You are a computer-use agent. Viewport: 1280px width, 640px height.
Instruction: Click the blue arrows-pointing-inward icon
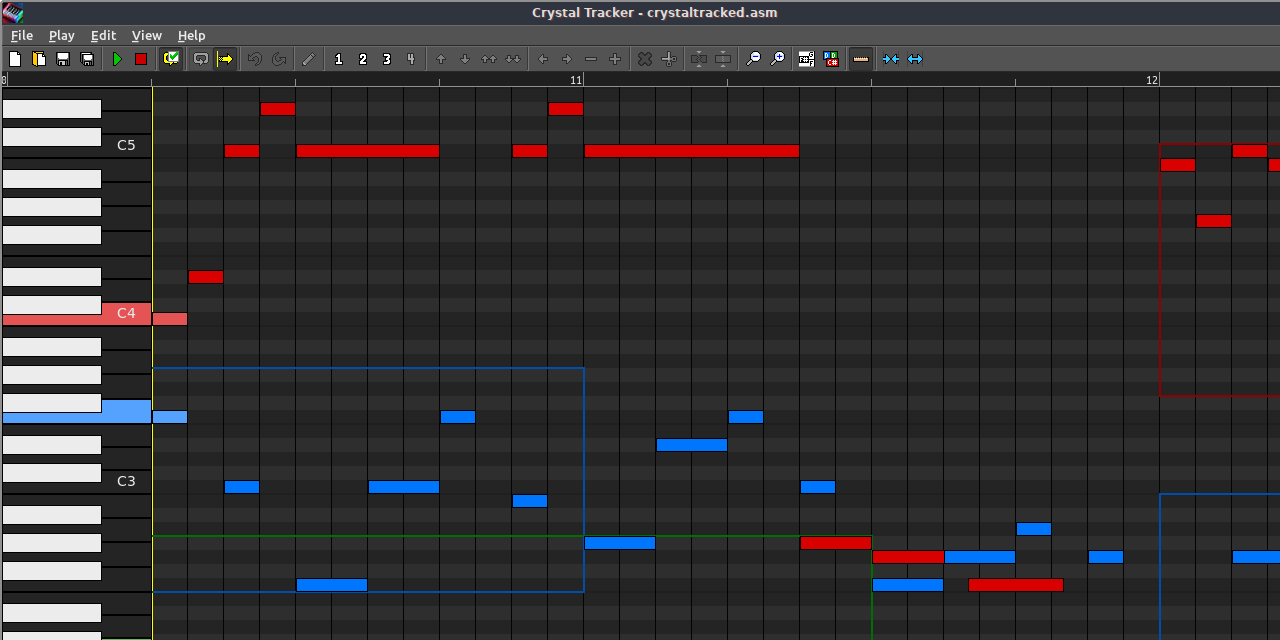pos(890,59)
